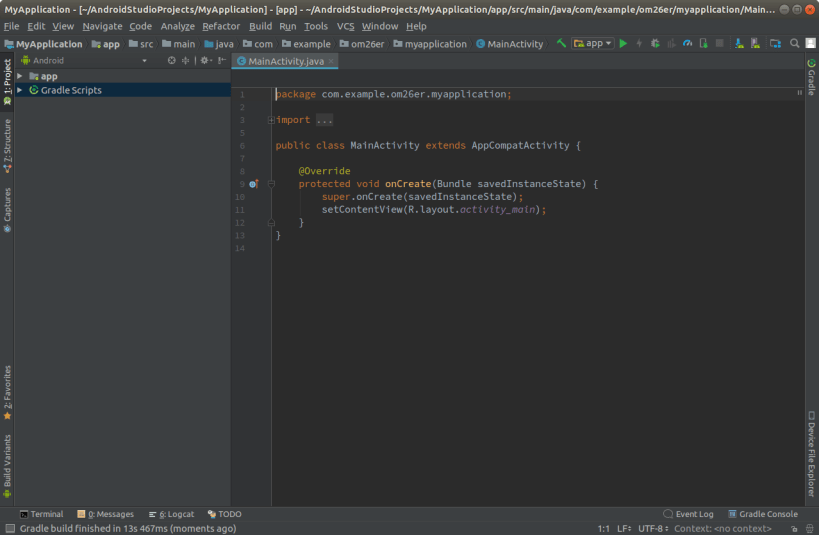Toggle the 6: Logcat tool window
The height and width of the screenshot is (535, 819).
click(x=171, y=514)
